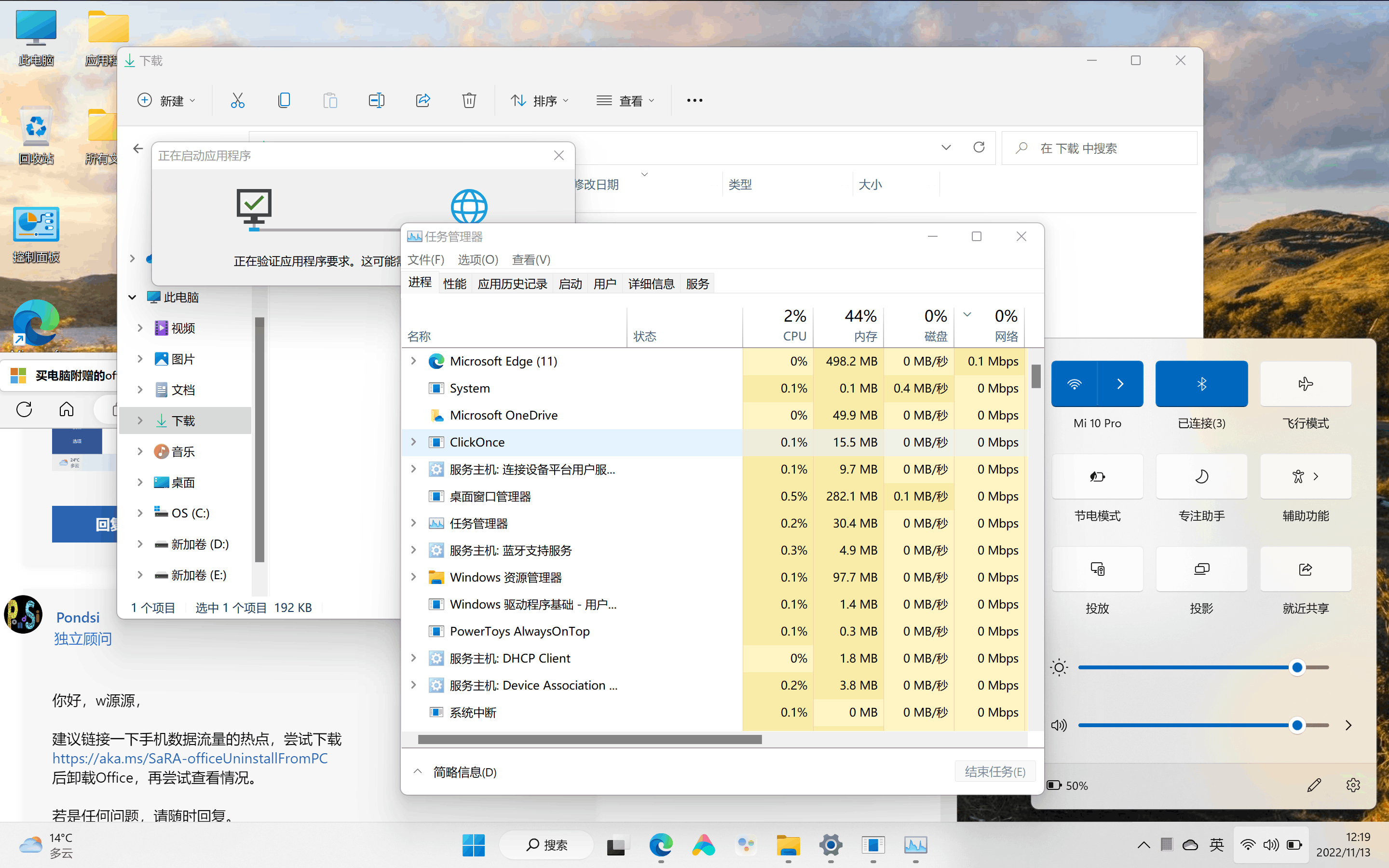Open the aka.ms/SaRA-officeUninstallFromPC link
1389x868 pixels.
tap(190, 759)
